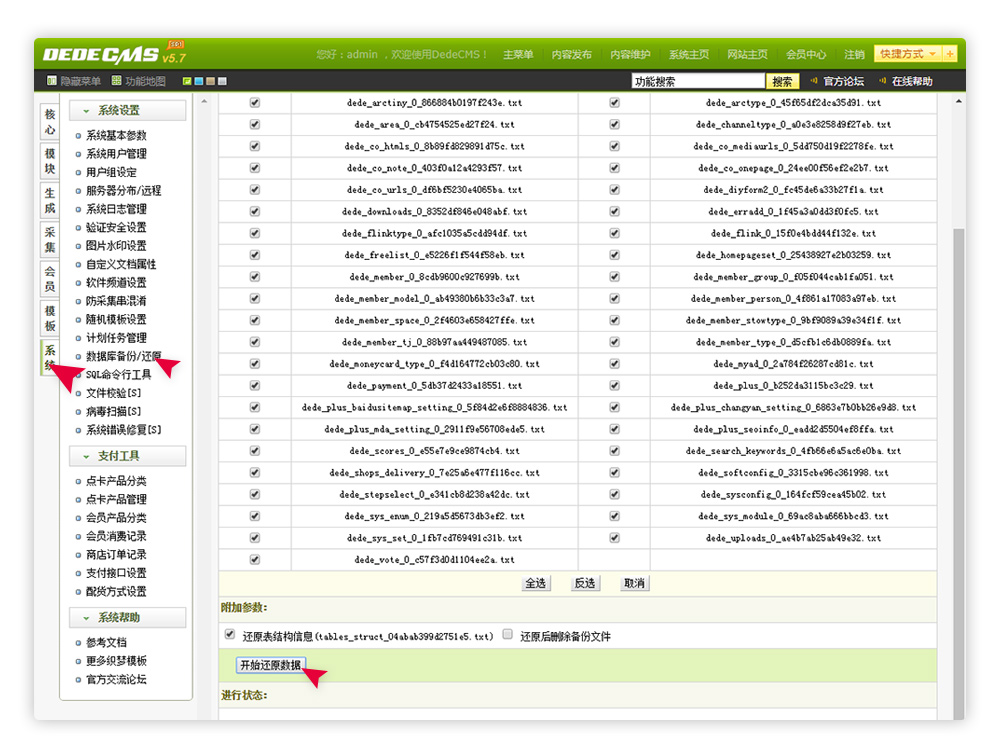
Task: Toggle 还原后删除备份文件 checkbox
Action: (x=508, y=633)
